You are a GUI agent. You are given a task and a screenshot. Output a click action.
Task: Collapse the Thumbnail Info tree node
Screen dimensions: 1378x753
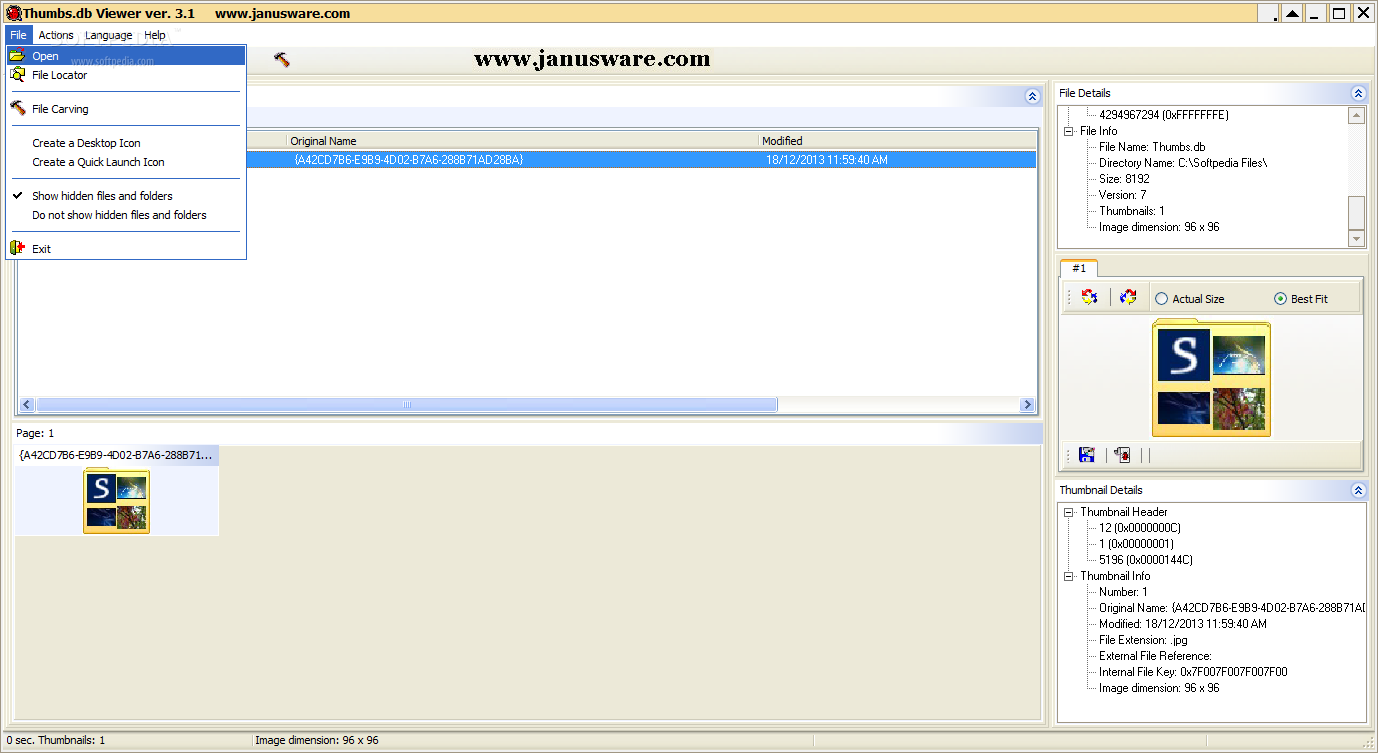coord(1069,576)
